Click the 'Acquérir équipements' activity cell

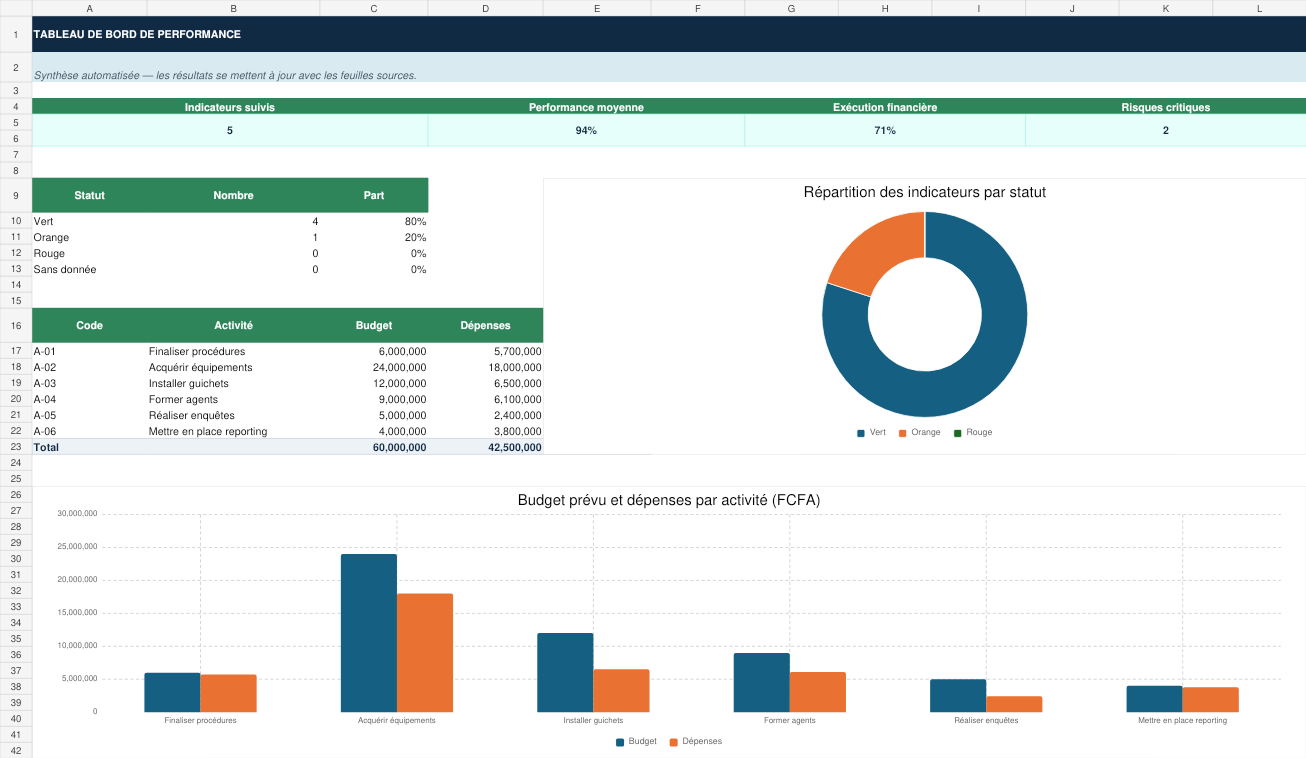click(233, 367)
